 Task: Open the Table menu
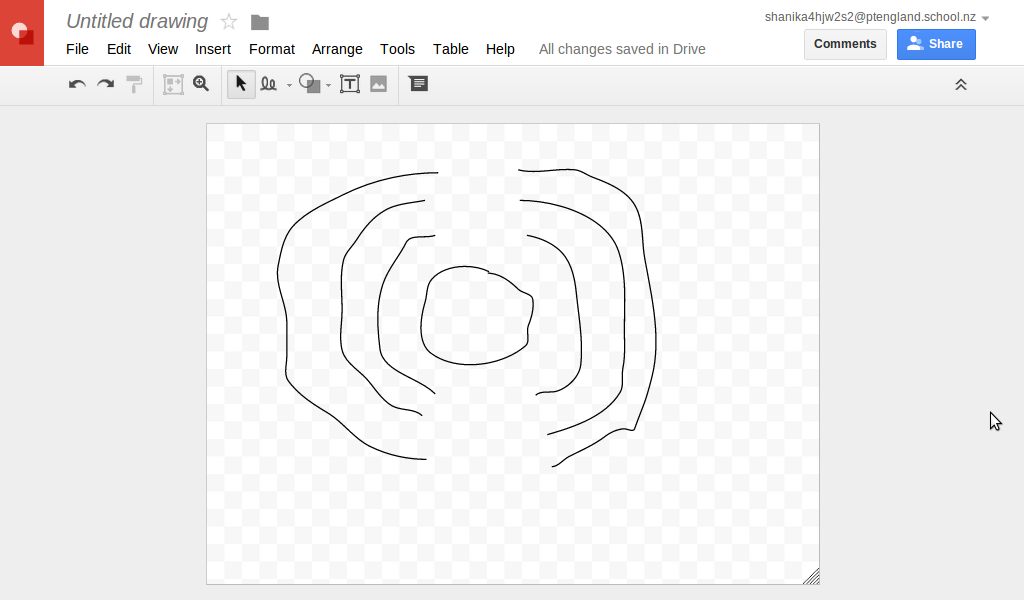[x=451, y=49]
